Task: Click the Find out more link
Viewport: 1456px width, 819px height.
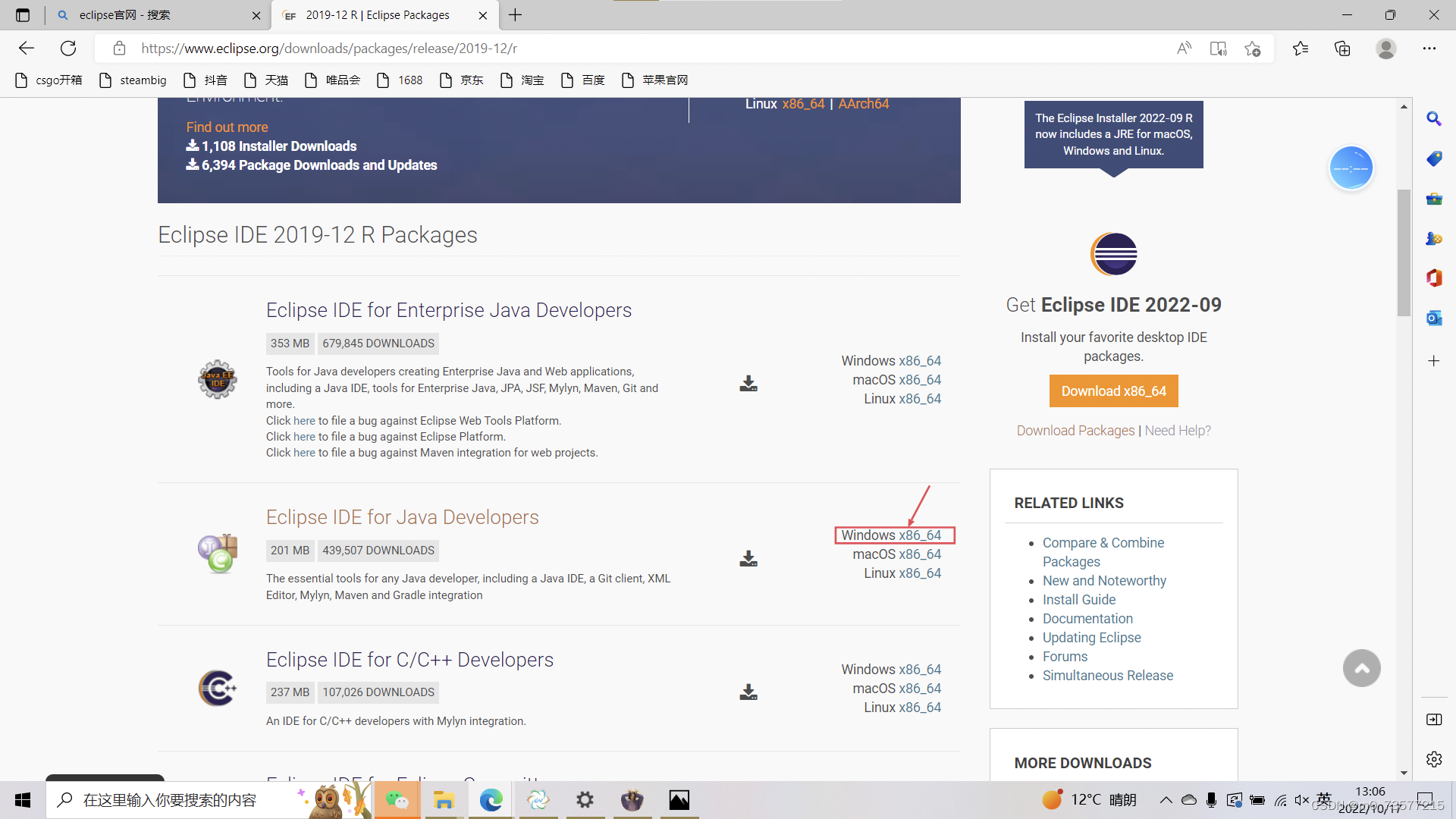Action: click(227, 127)
